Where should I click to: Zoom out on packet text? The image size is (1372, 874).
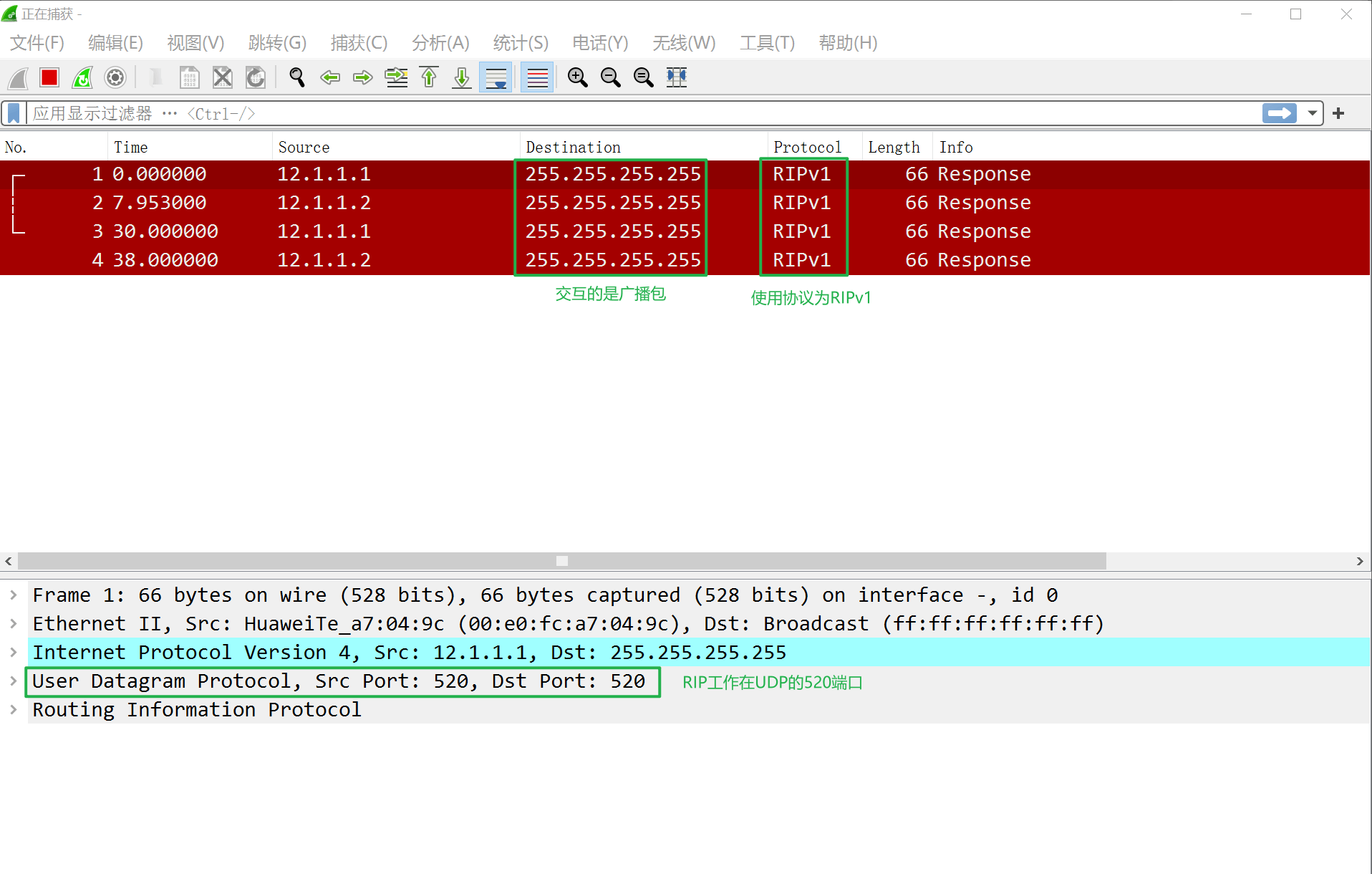click(610, 77)
